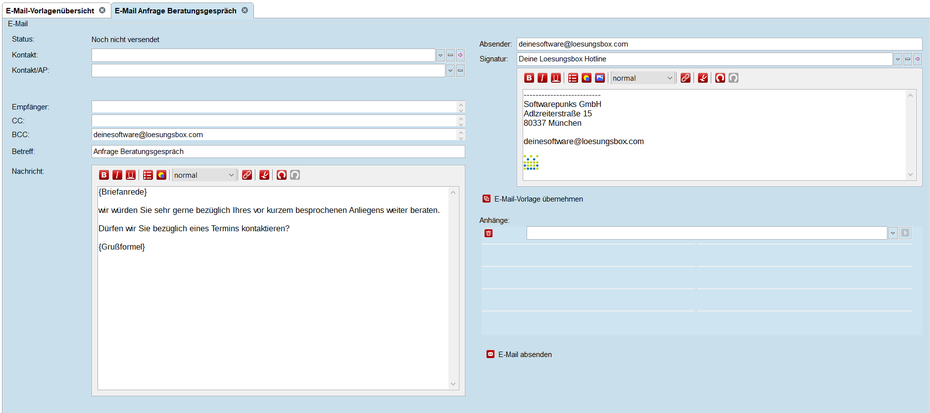Delete attachment with the trash icon
The width and height of the screenshot is (930, 413).
[x=488, y=233]
